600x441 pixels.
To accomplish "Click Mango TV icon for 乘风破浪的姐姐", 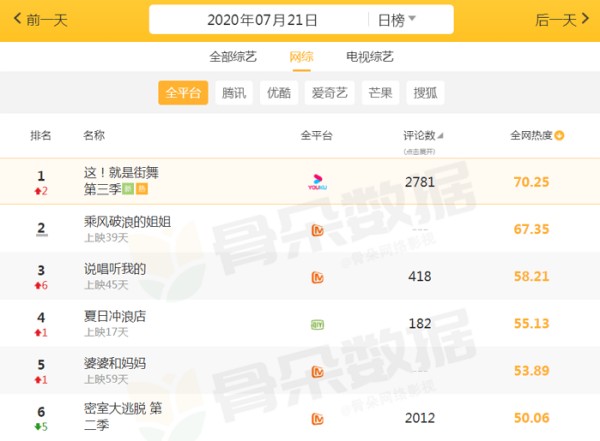I will point(318,230).
